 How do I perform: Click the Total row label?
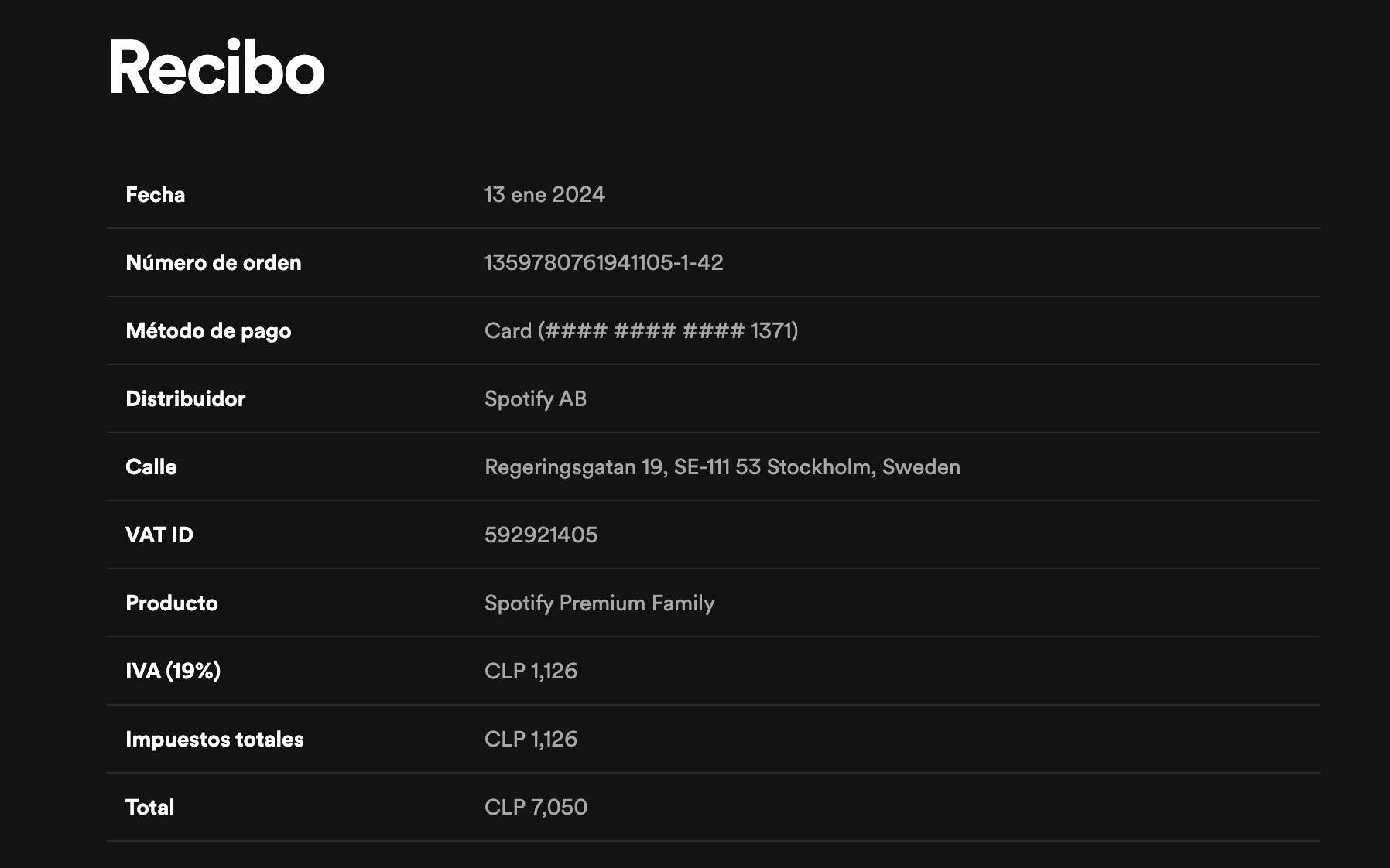click(x=149, y=808)
